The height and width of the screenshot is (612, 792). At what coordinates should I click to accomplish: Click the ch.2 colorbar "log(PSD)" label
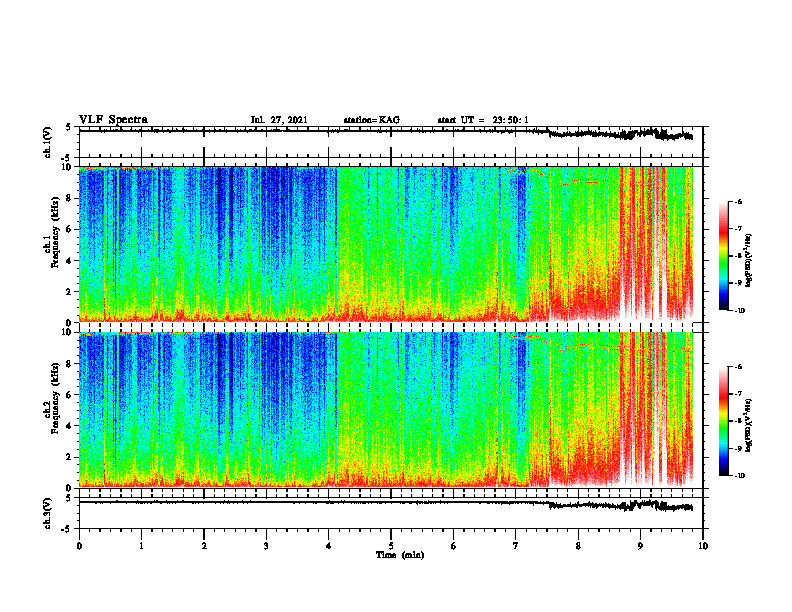click(749, 426)
